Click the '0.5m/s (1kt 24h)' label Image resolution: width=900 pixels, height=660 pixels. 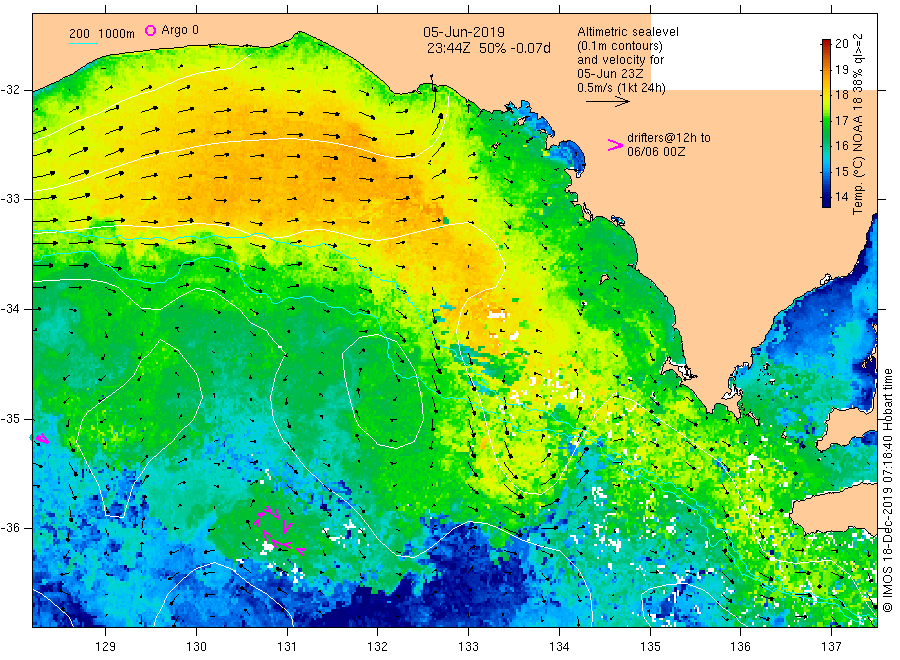click(622, 88)
